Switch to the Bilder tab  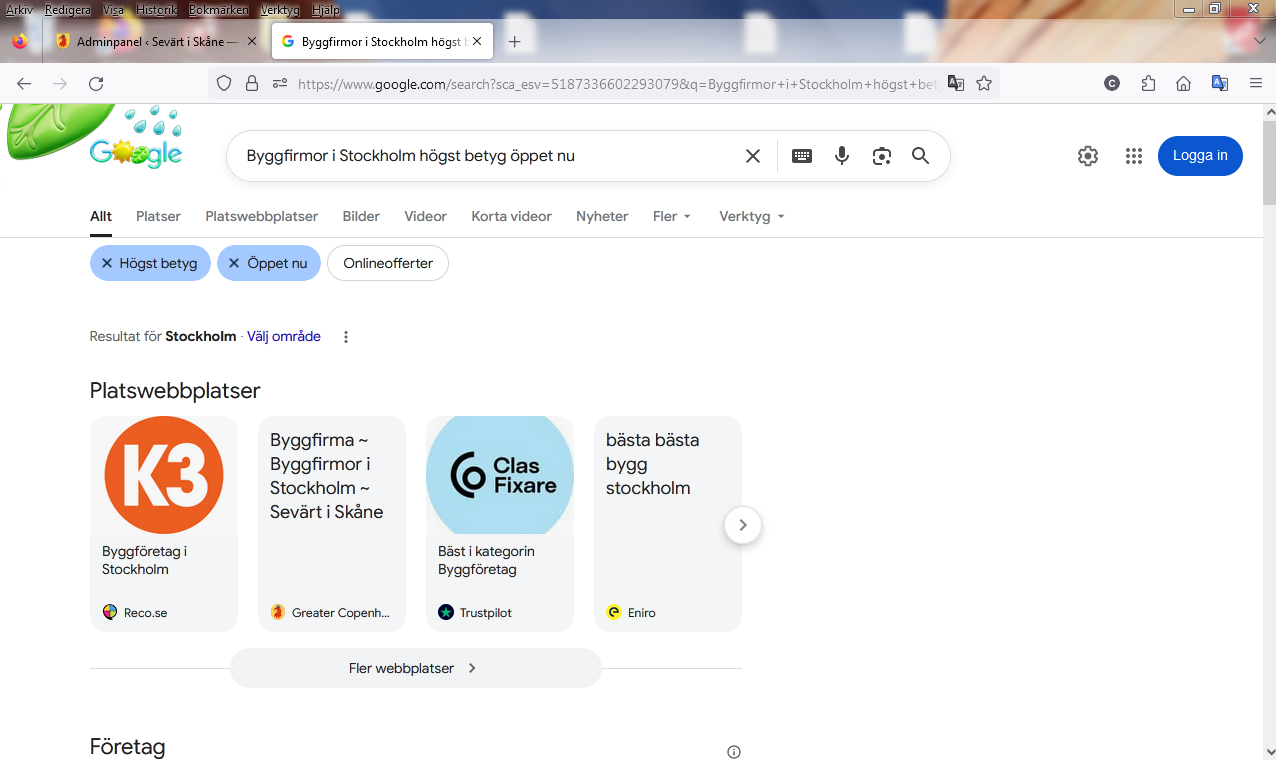[x=361, y=216]
